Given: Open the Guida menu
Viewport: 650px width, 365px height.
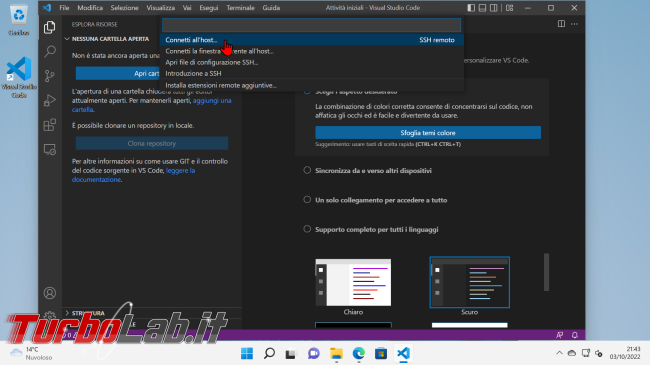Looking at the screenshot, I should pos(271,8).
